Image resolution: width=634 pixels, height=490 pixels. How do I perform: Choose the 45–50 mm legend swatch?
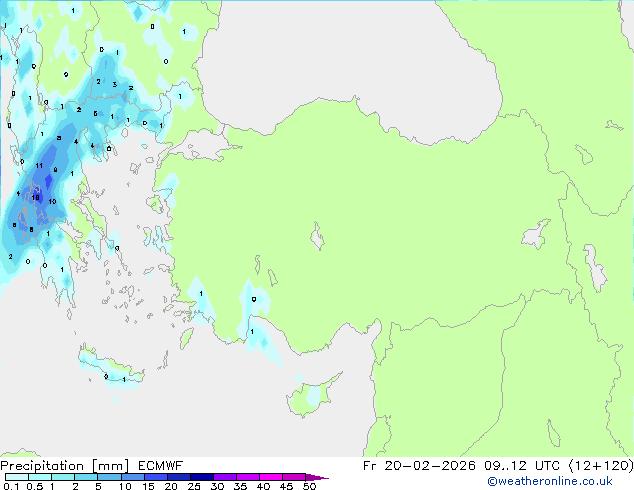294,477
